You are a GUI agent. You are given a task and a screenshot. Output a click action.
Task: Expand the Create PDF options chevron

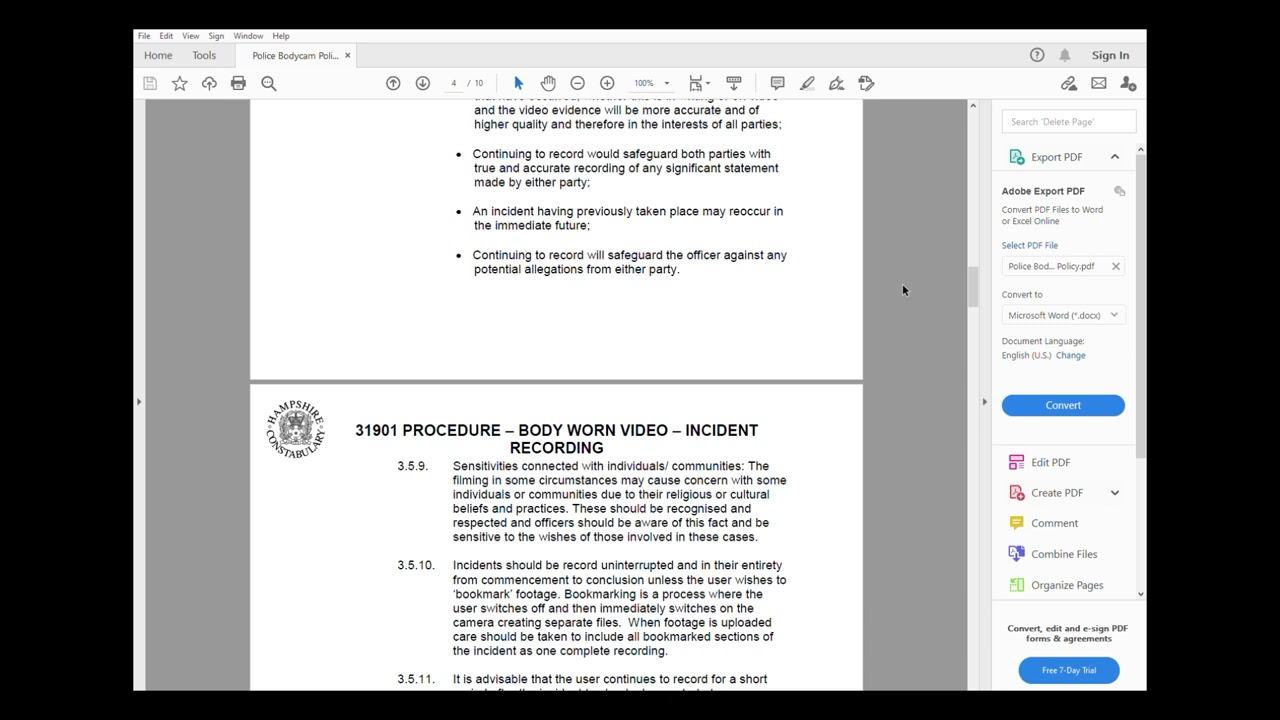click(1115, 493)
